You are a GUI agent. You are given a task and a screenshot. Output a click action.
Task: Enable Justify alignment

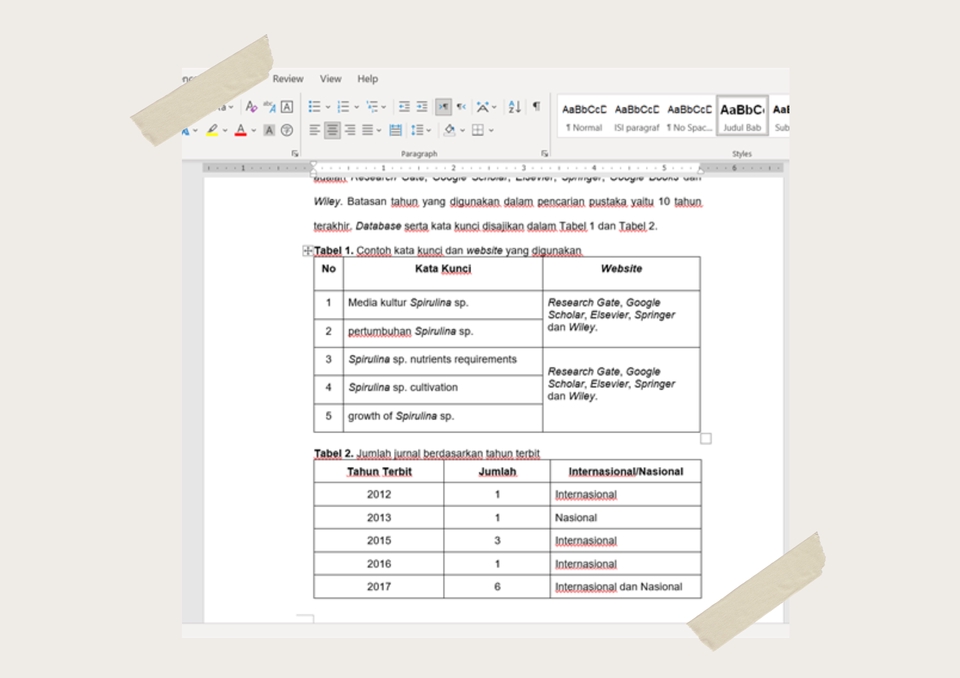[367, 130]
